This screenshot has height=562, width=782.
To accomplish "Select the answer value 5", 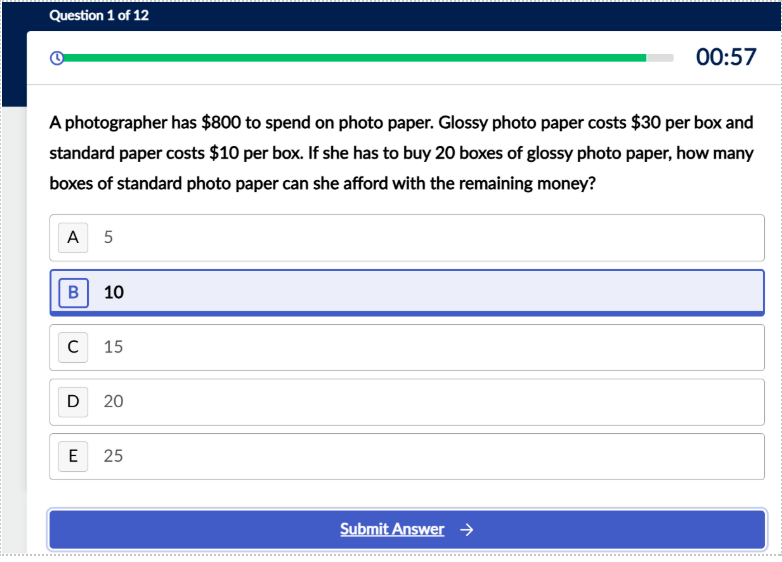I will (x=109, y=238).
